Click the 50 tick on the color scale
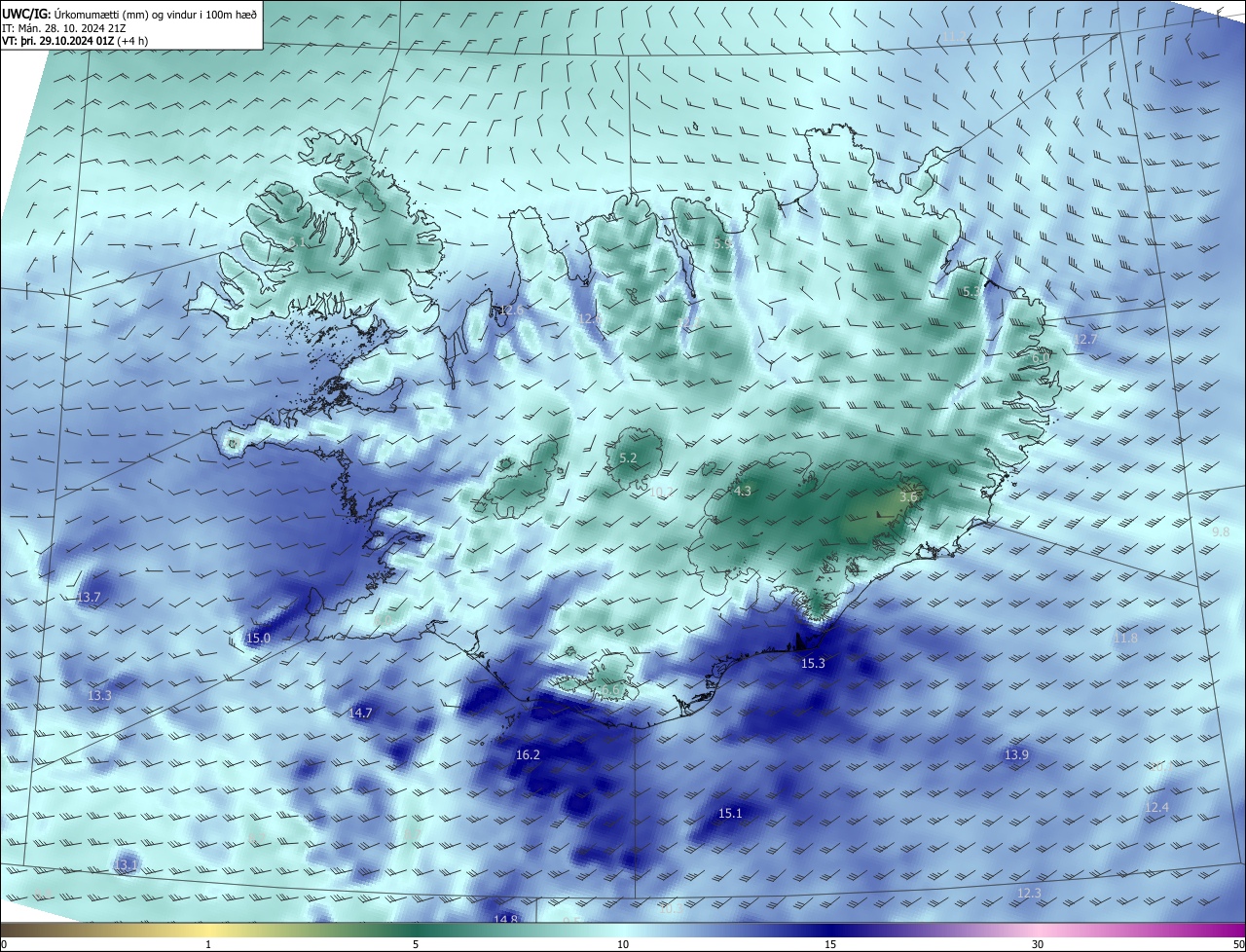The height and width of the screenshot is (952, 1246). tap(1238, 944)
